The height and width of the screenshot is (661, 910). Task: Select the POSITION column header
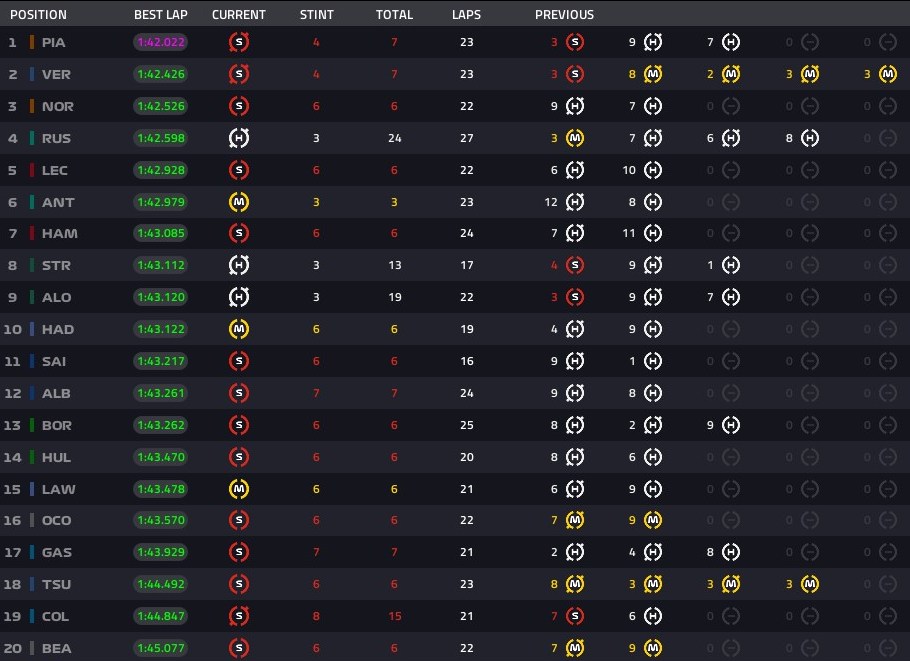coord(38,15)
